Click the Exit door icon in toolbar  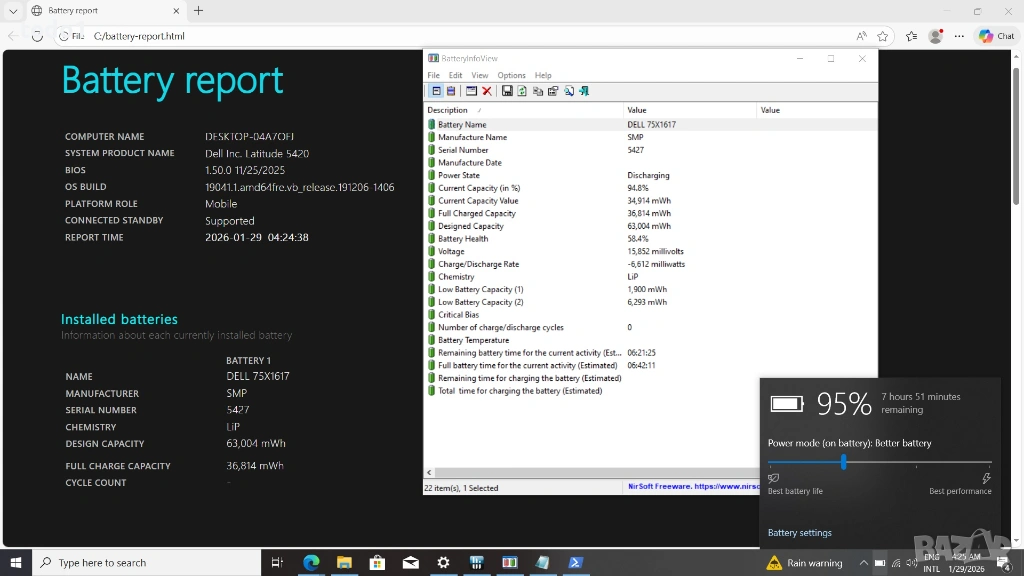(584, 91)
